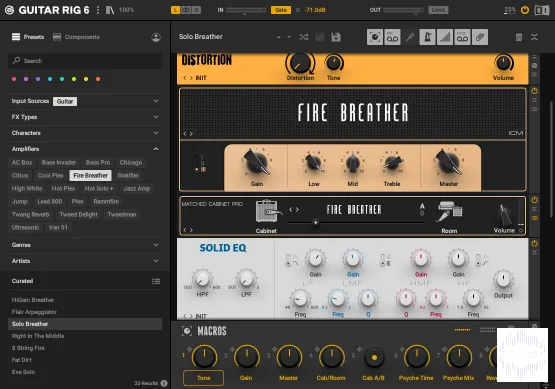The width and height of the screenshot is (555, 389).
Task: Select previous preset arrow beside Solo Breather
Action: (279, 37)
